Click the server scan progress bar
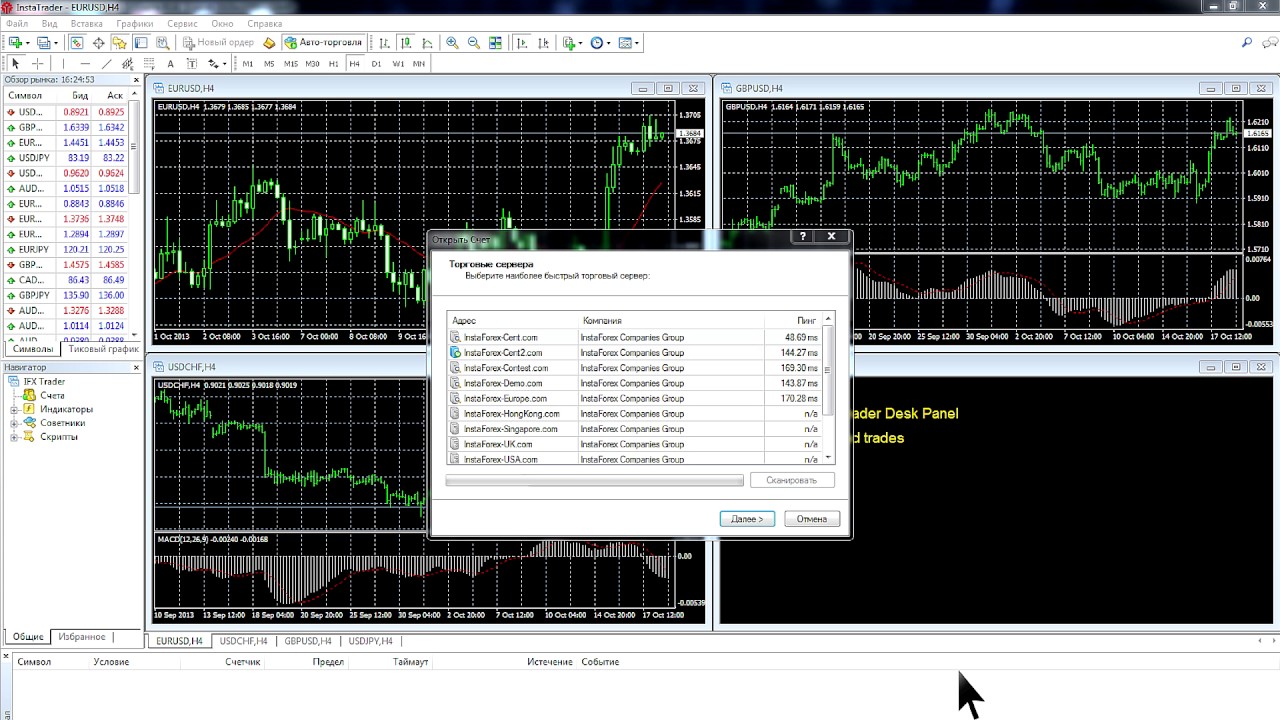The height and width of the screenshot is (720, 1280). click(594, 481)
